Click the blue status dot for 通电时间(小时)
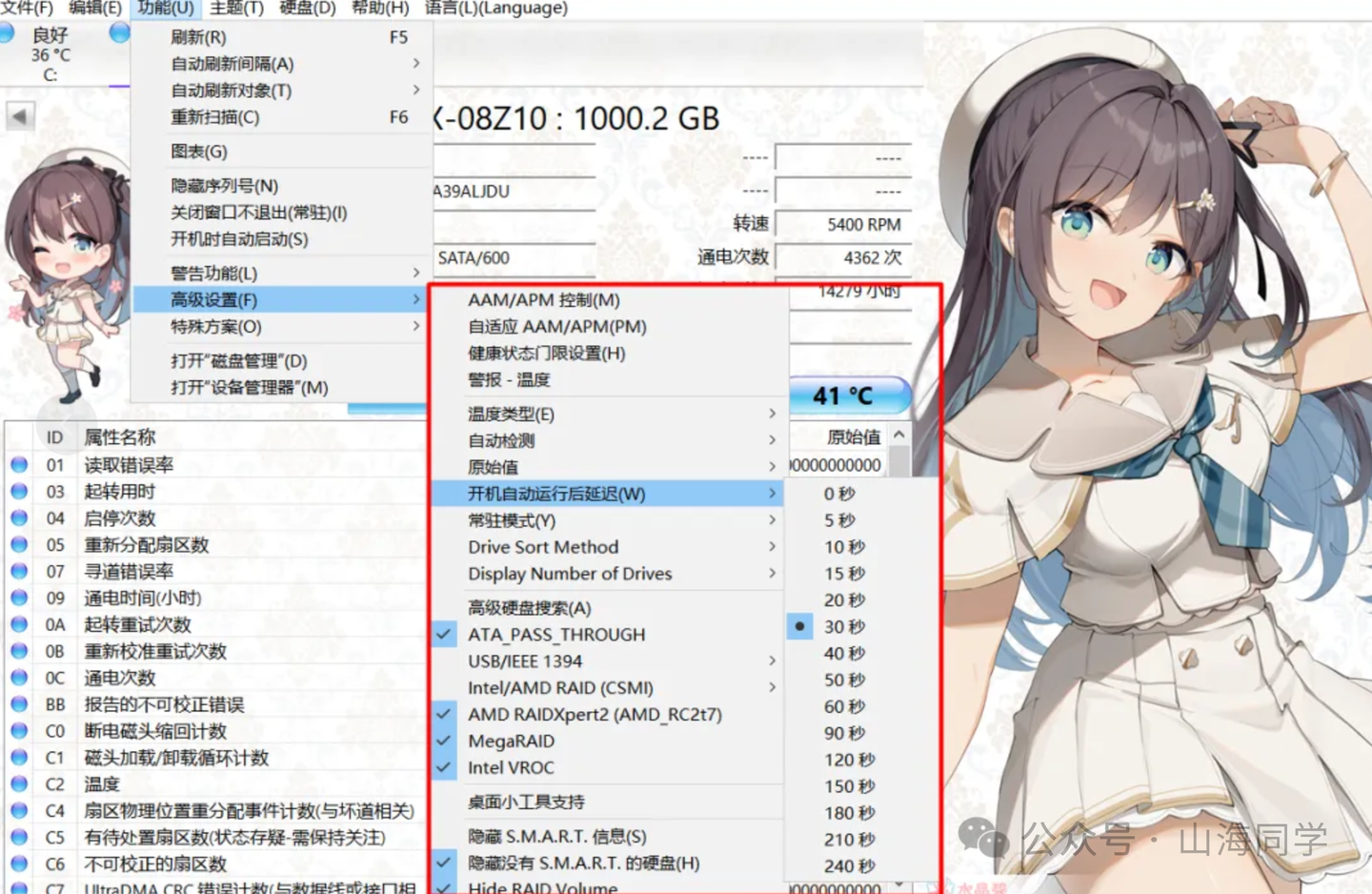 point(19,598)
